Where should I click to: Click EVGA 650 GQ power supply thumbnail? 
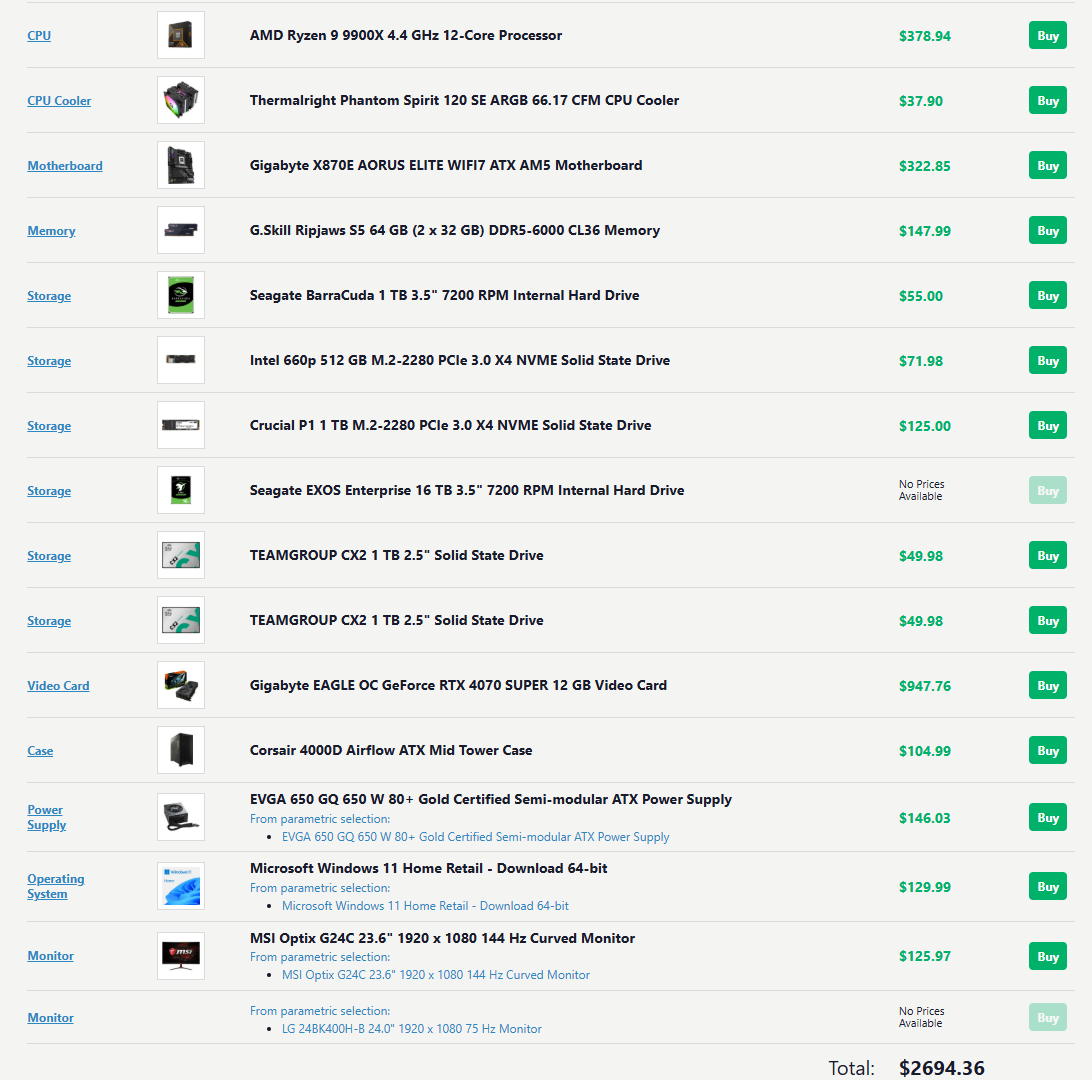coord(181,817)
